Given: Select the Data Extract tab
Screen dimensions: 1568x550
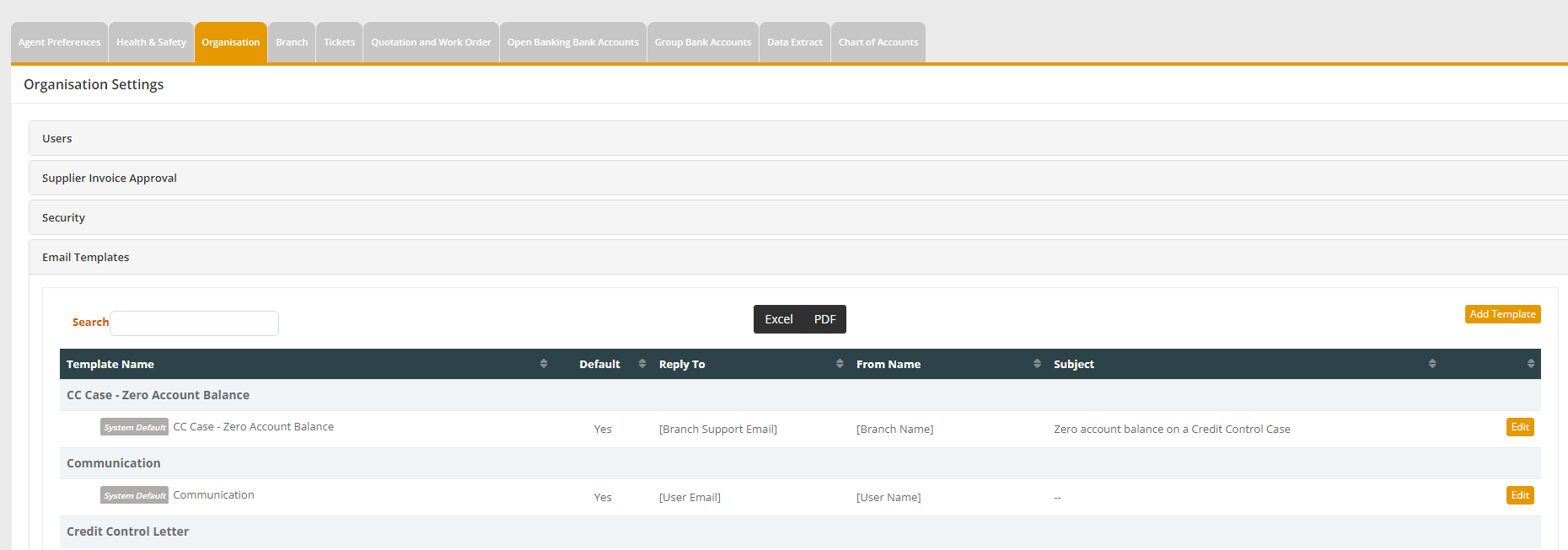Looking at the screenshot, I should pos(795,42).
